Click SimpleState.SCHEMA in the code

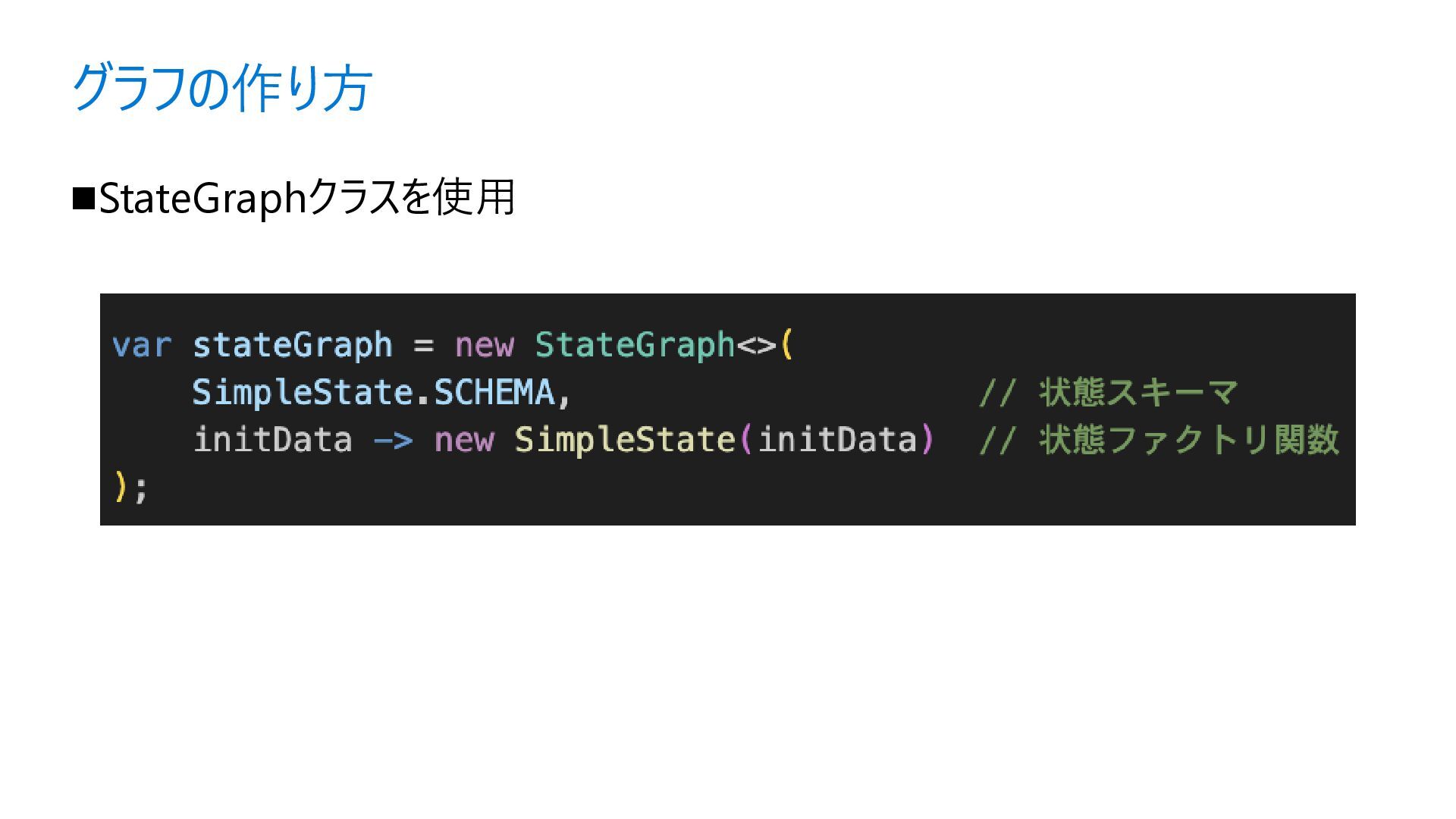[x=373, y=393]
